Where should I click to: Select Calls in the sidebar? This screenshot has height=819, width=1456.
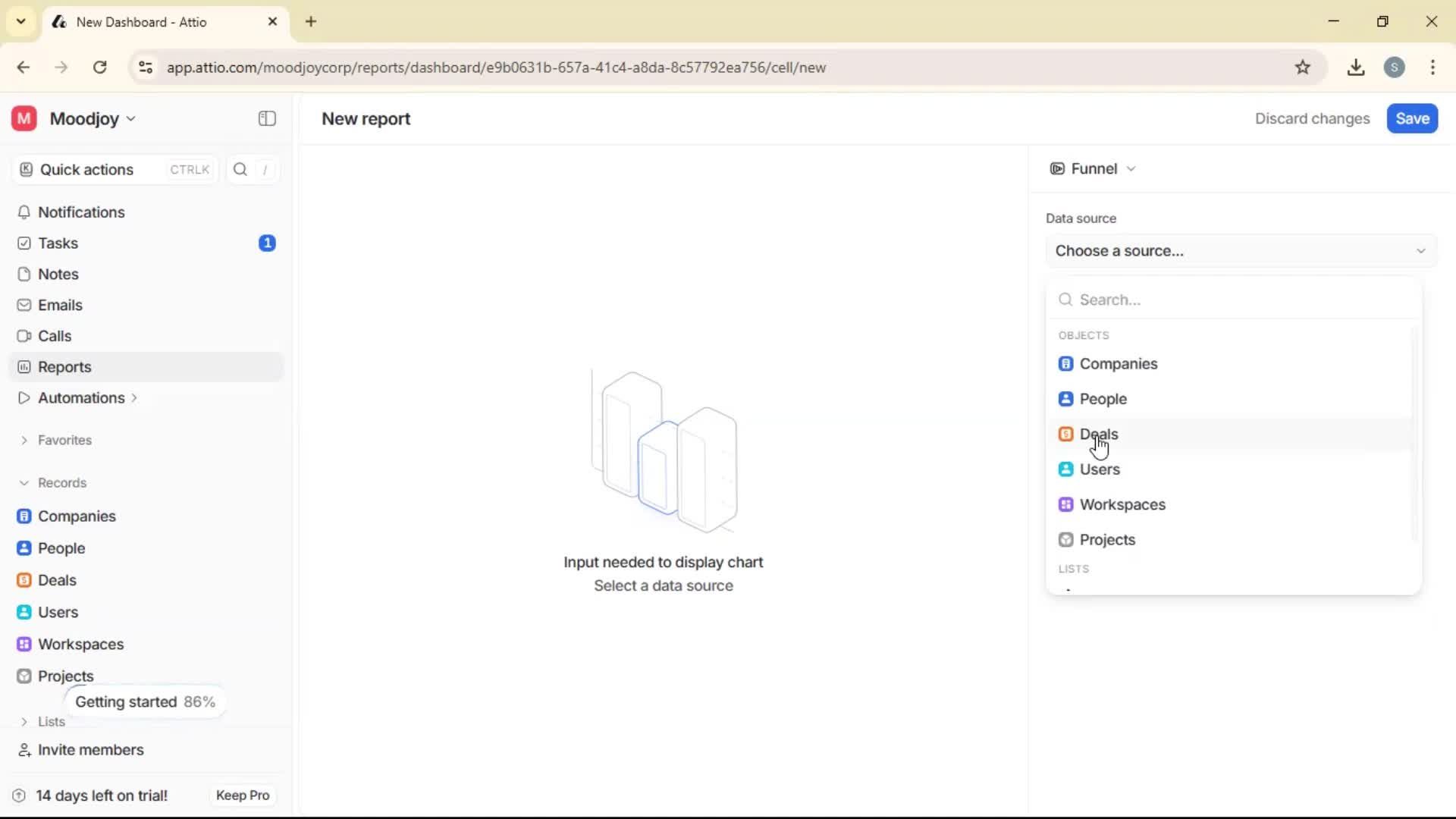[x=54, y=336]
